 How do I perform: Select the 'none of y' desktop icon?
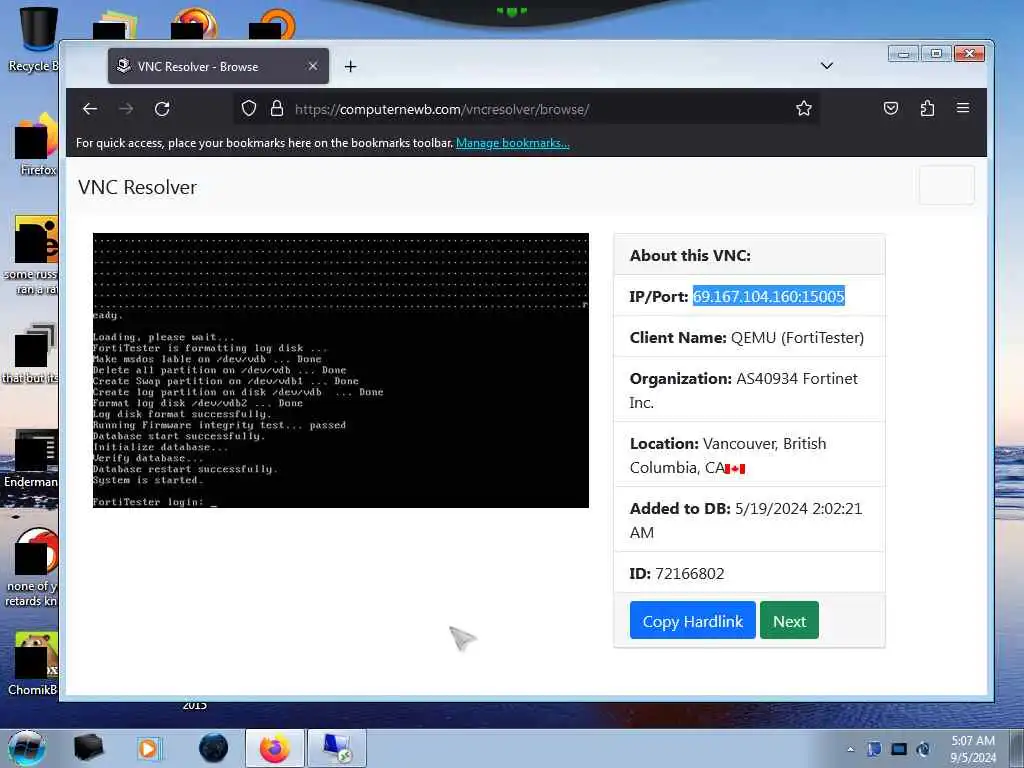pos(33,568)
